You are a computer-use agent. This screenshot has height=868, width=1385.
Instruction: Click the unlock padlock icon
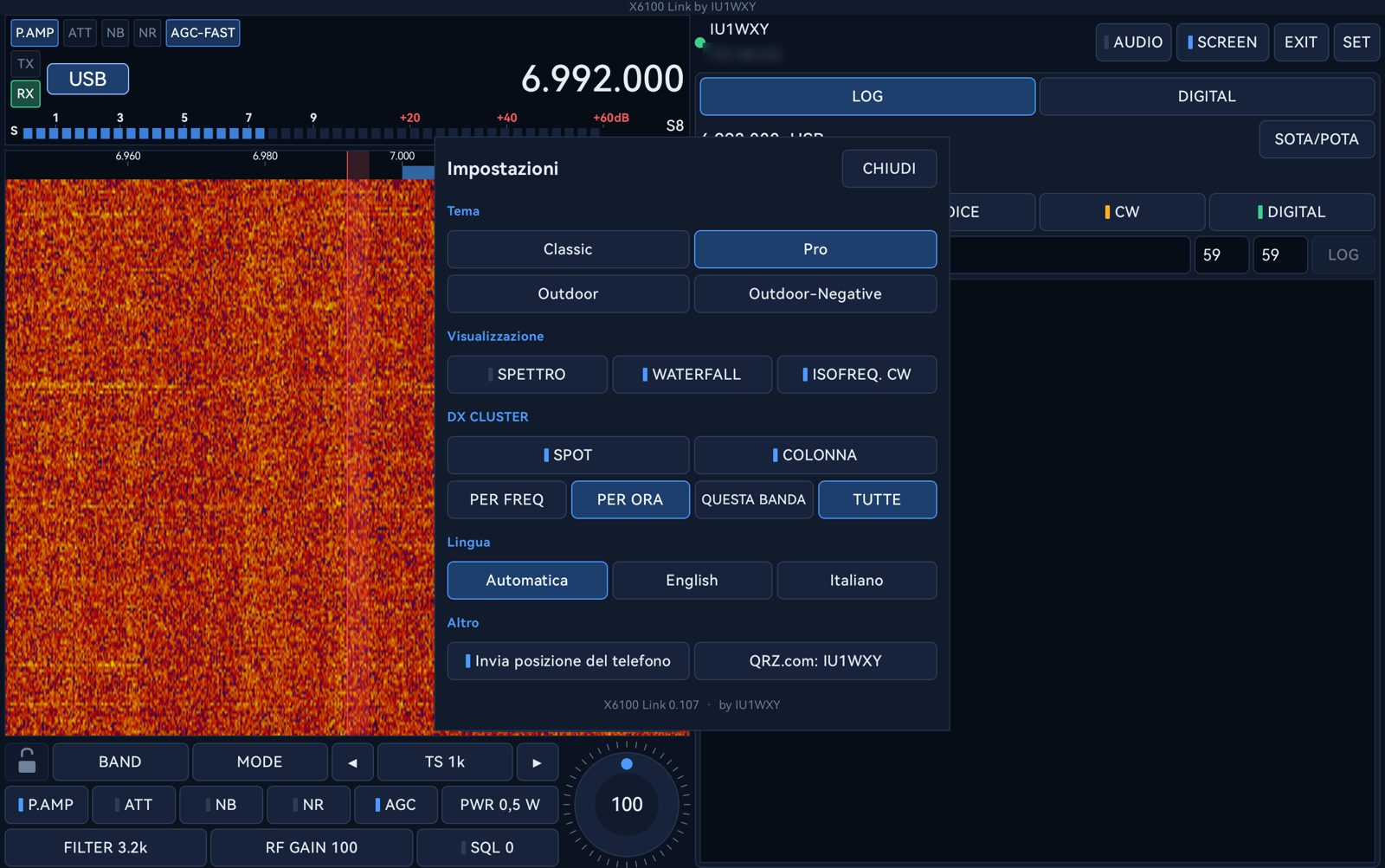(27, 762)
